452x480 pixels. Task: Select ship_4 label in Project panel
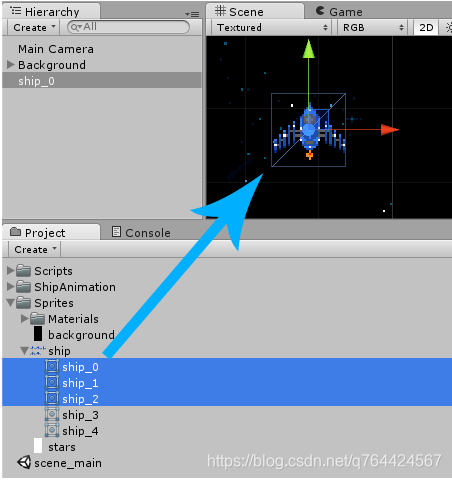coord(80,431)
